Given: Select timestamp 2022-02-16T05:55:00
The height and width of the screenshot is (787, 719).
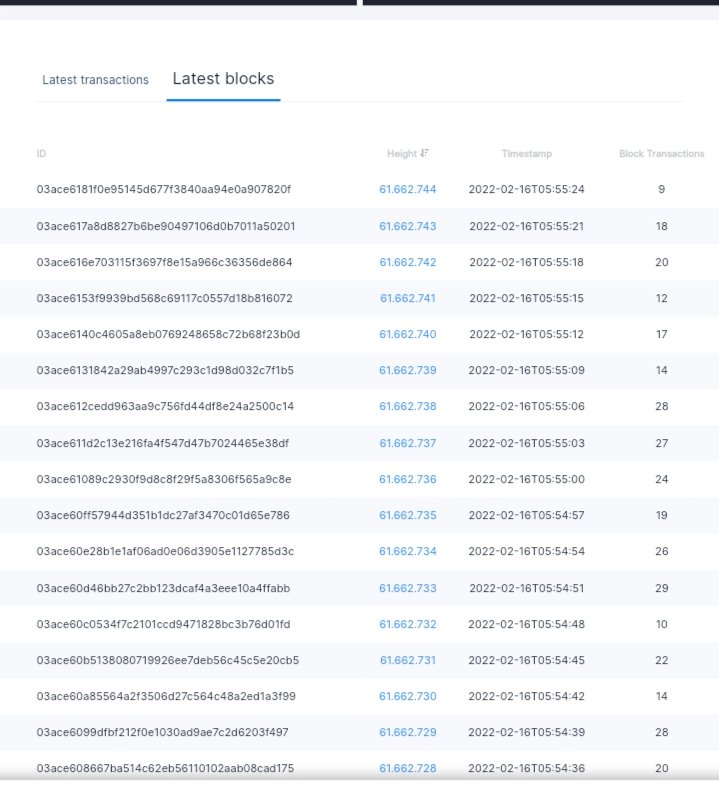Looking at the screenshot, I should [526, 479].
